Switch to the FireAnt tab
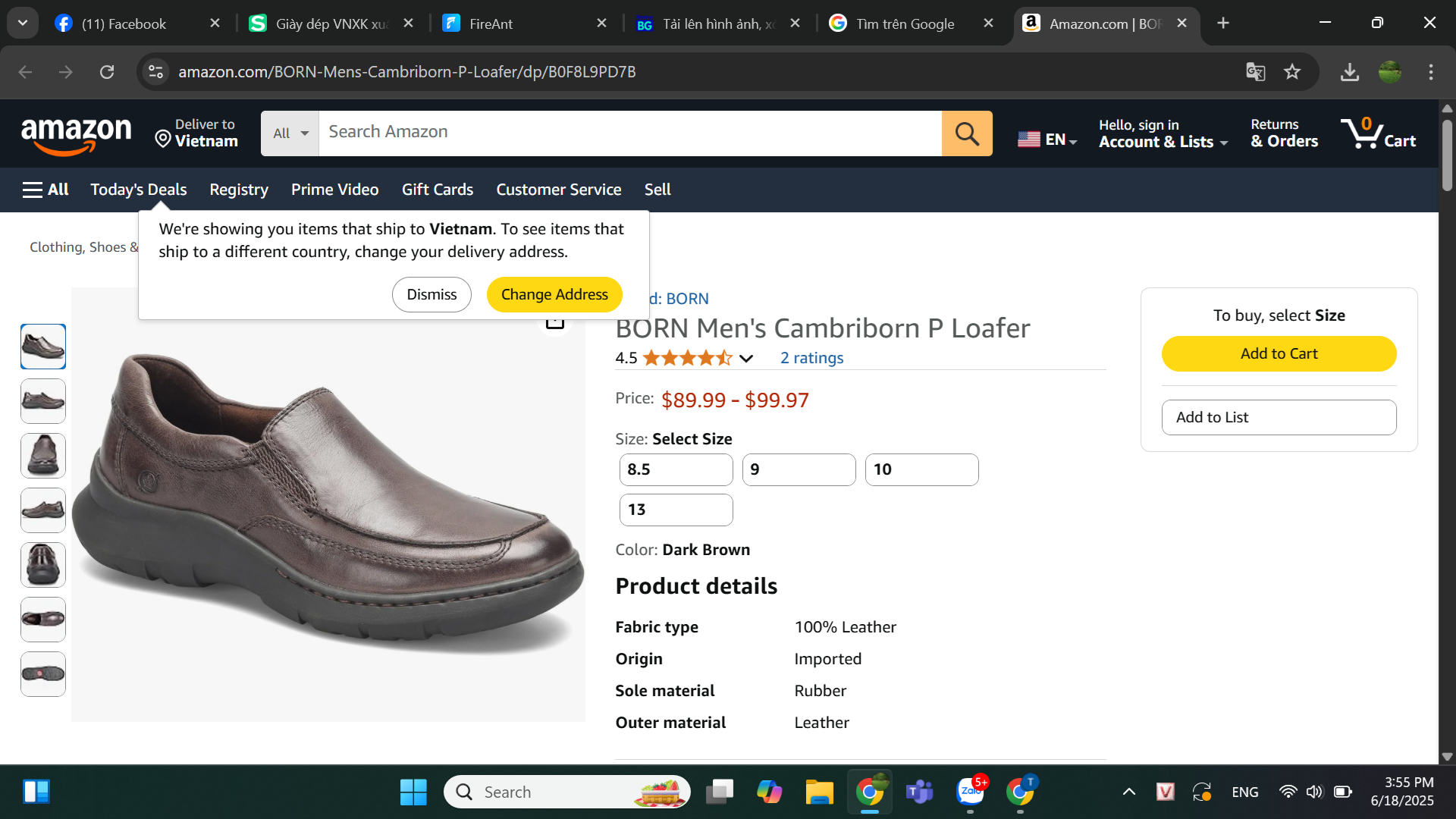 [524, 24]
